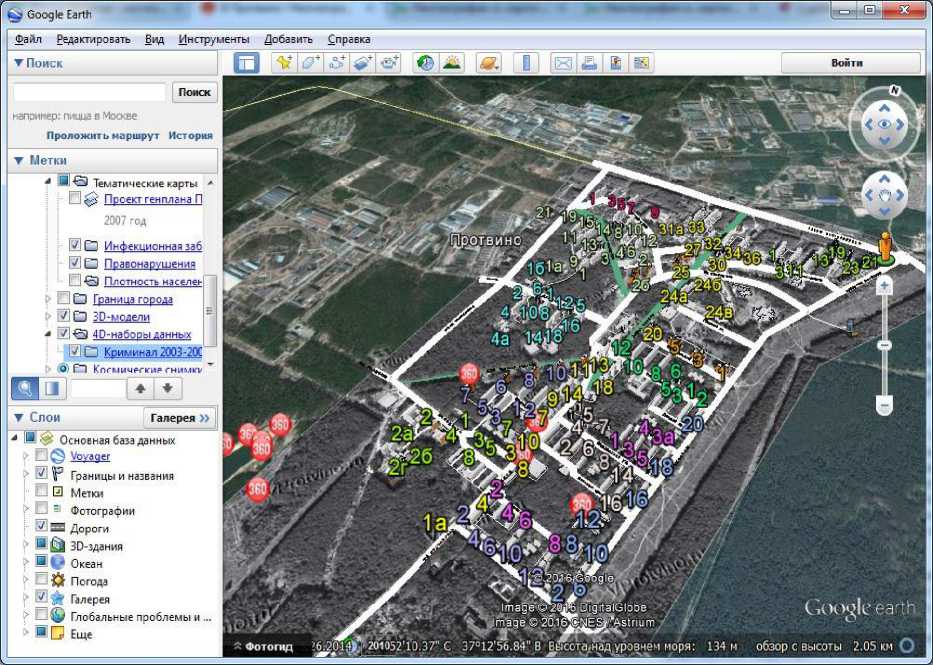Toggle the sidebar panel toolbar icon
The width and height of the screenshot is (933, 665).
246,63
